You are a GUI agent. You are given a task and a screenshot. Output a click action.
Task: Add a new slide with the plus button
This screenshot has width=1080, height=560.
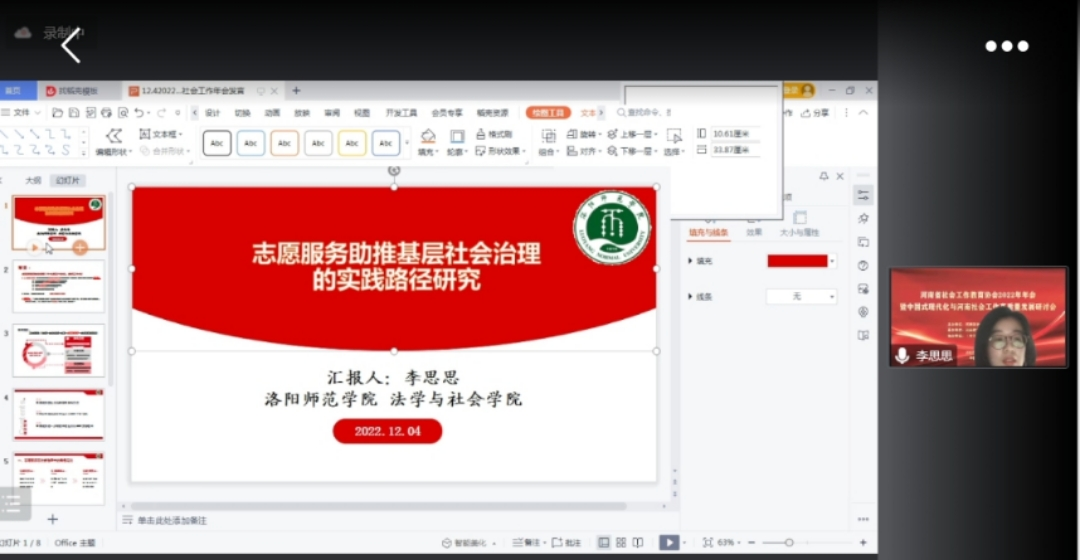click(x=52, y=519)
